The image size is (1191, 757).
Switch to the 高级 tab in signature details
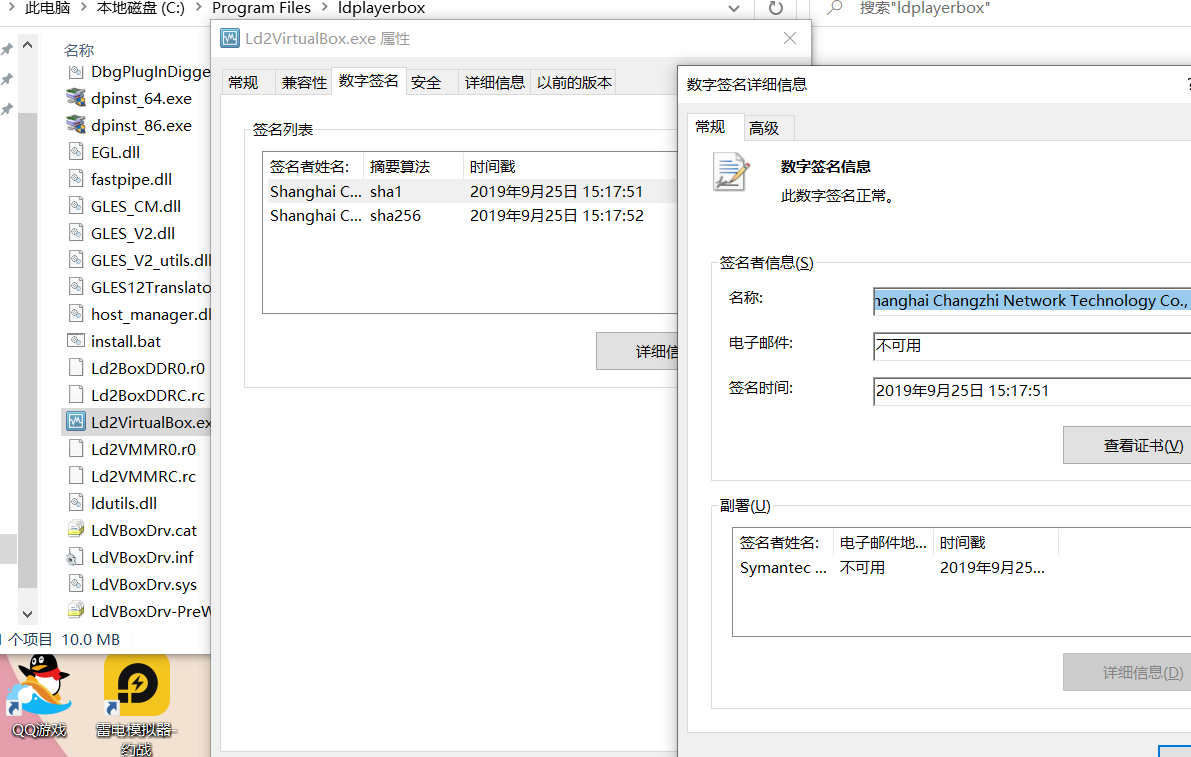click(x=765, y=128)
